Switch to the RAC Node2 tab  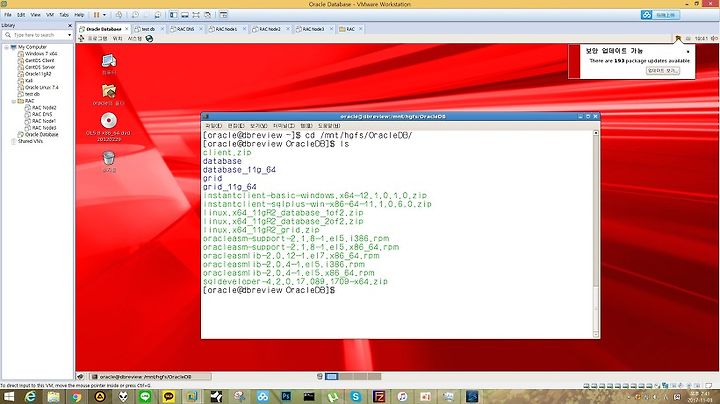pos(269,29)
